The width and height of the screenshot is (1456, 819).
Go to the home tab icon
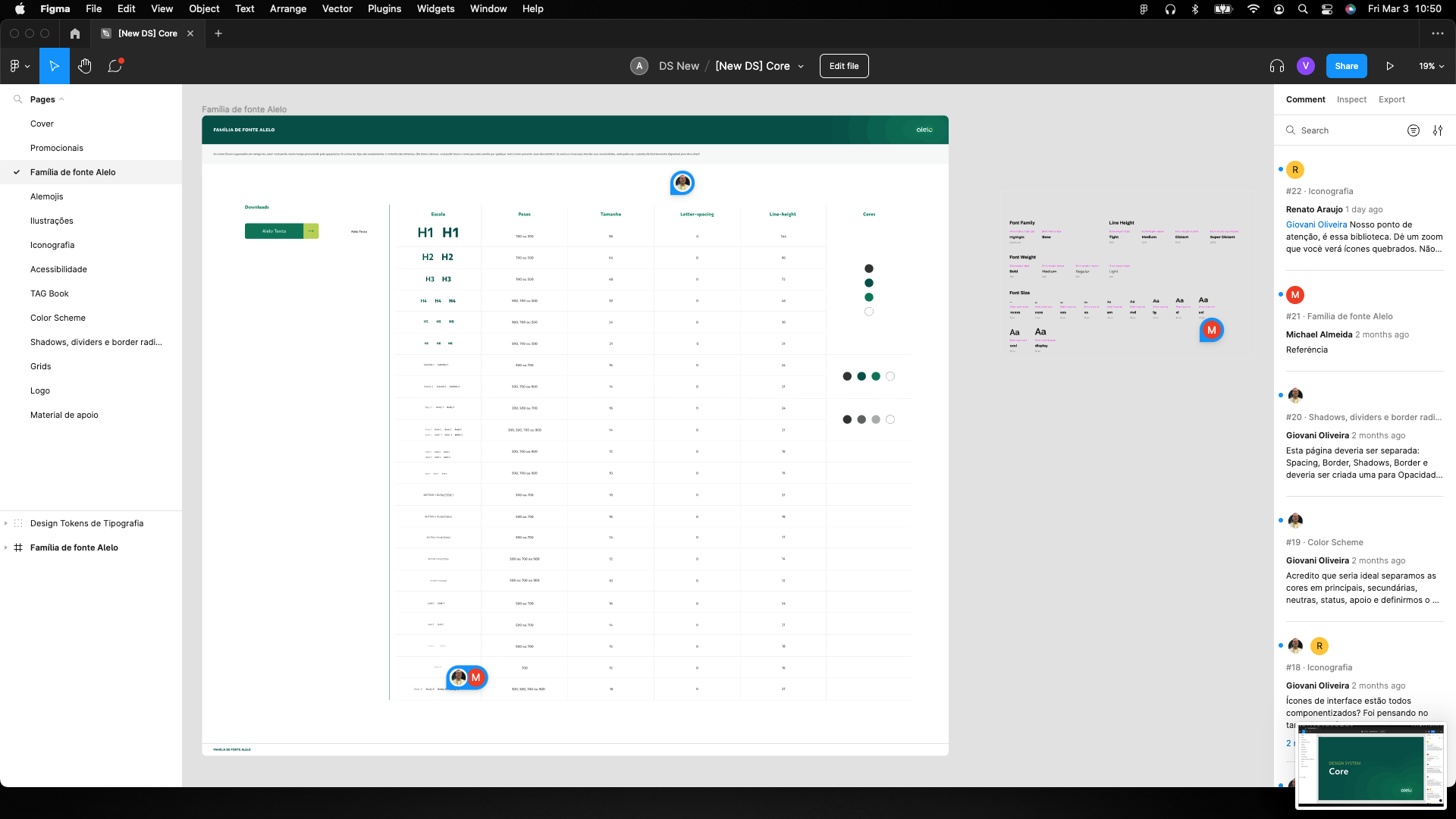[74, 33]
